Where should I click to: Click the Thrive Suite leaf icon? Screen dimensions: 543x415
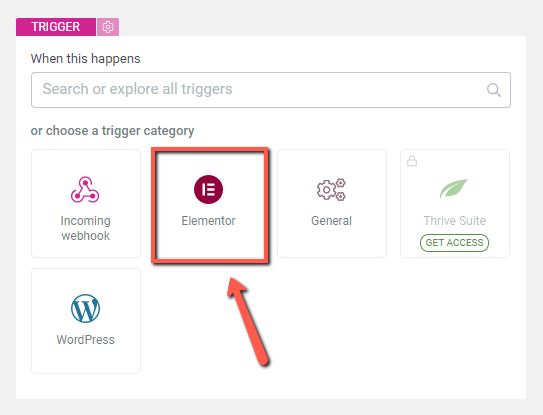coord(454,188)
